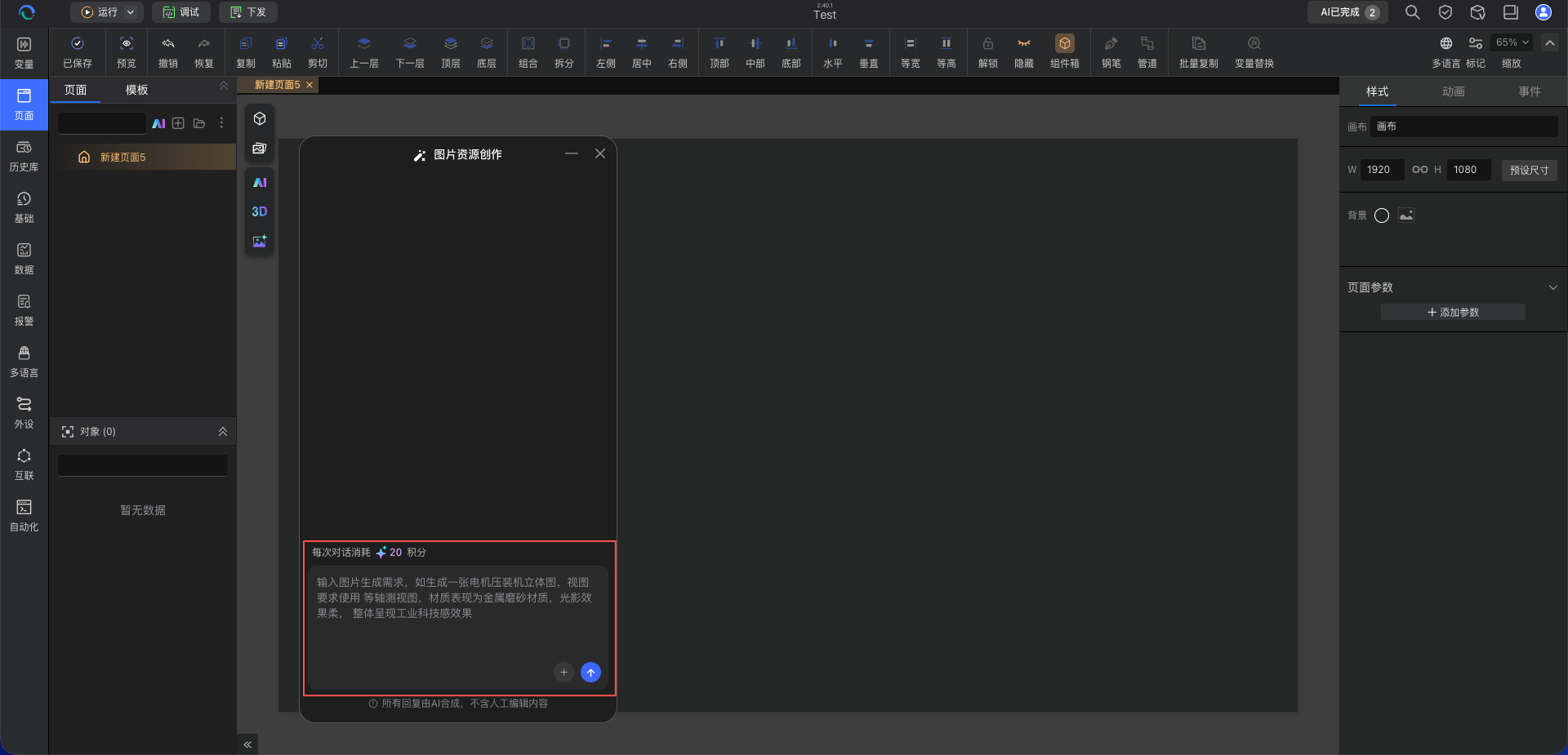This screenshot has width=1568, height=755.
Task: Switch to the 页面 tab
Action: [x=76, y=90]
